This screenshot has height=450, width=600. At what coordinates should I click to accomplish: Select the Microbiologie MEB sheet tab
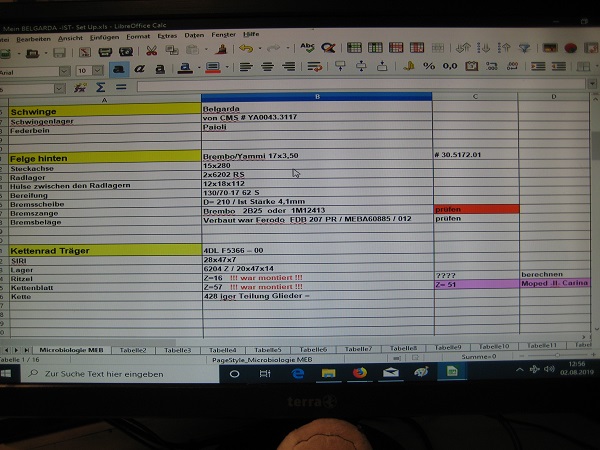coord(71,350)
